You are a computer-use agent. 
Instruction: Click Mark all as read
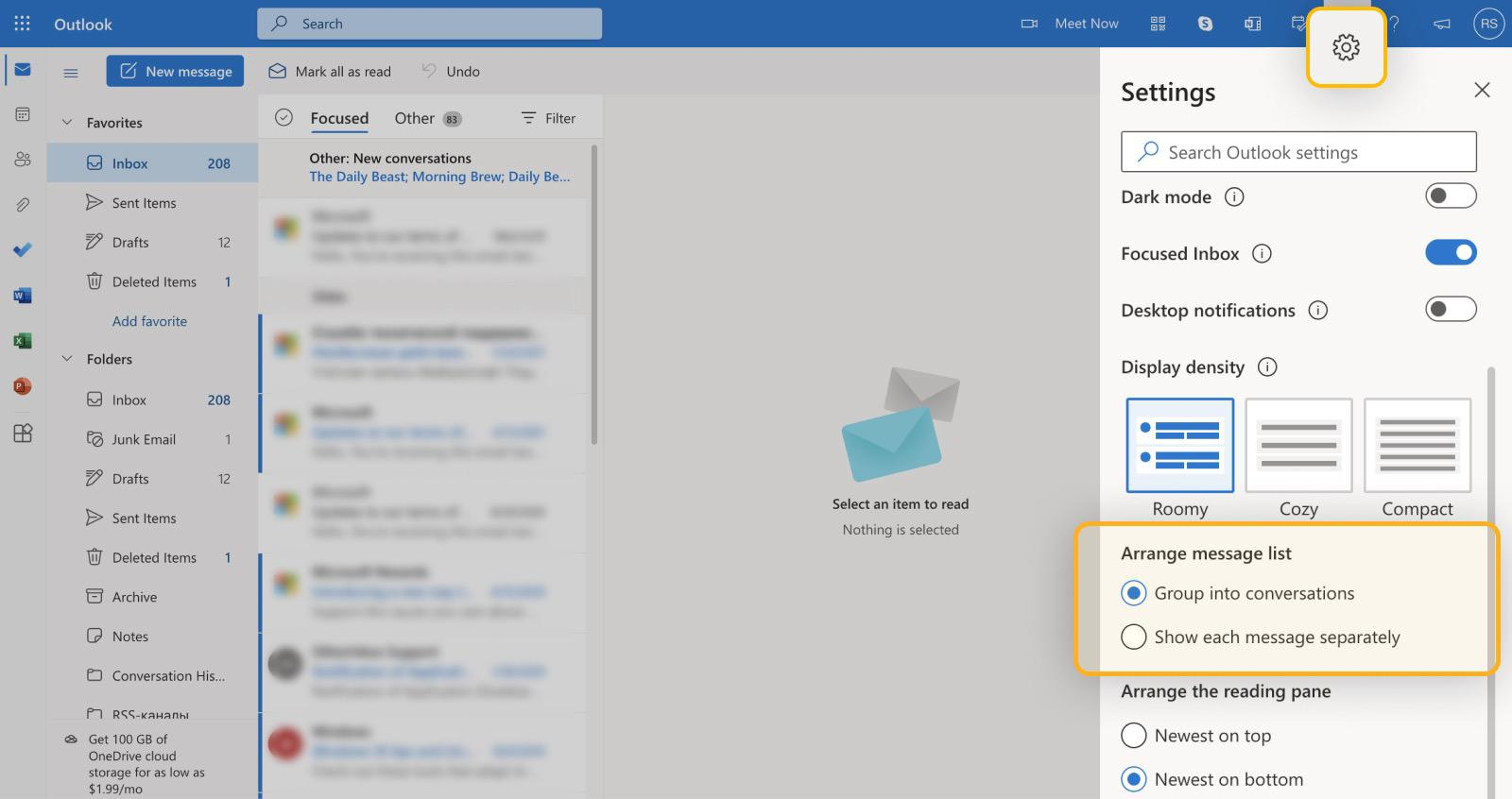click(x=330, y=72)
